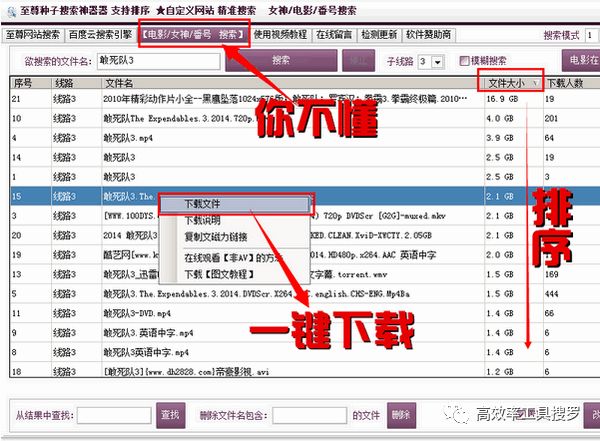The width and height of the screenshot is (600, 441).
Task: Select 复制文磁力链接 menu entry
Action: point(234,237)
